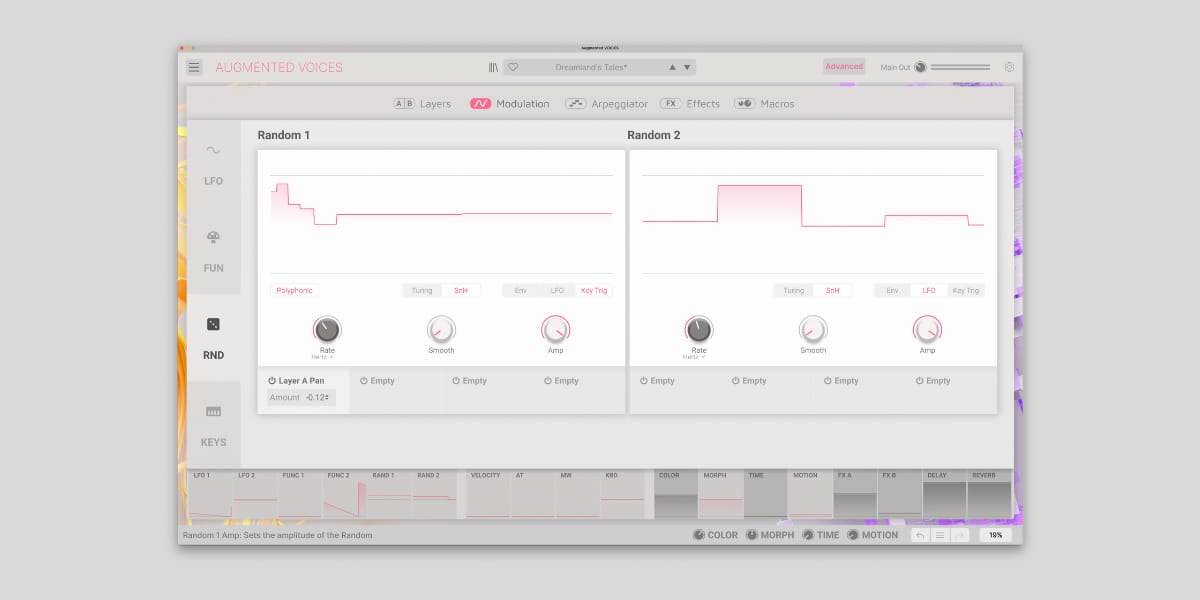Screen dimensions: 1200x600
Task: Click the Advanced button
Action: 844,67
